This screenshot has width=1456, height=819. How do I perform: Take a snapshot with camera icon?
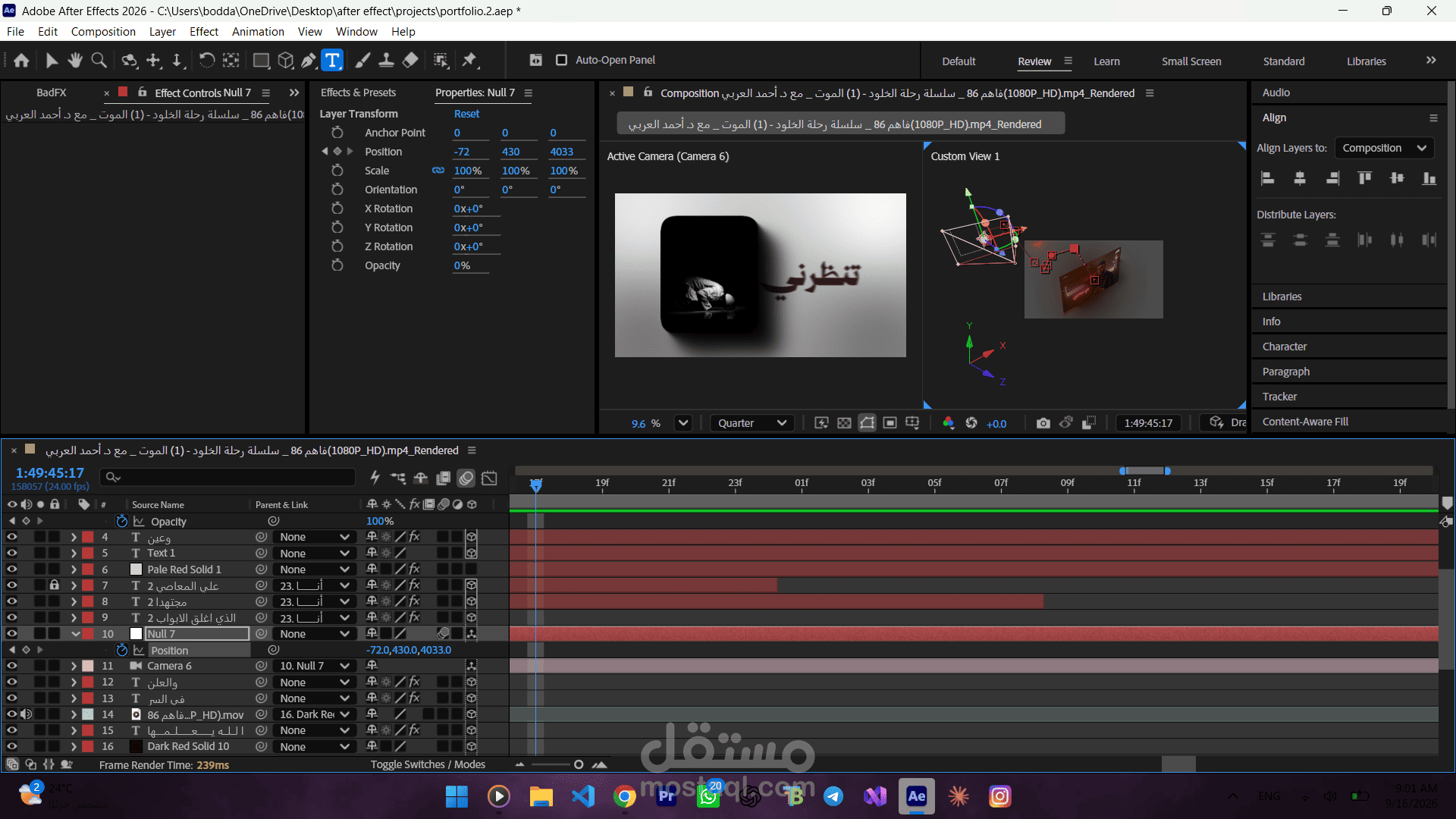pos(1043,423)
